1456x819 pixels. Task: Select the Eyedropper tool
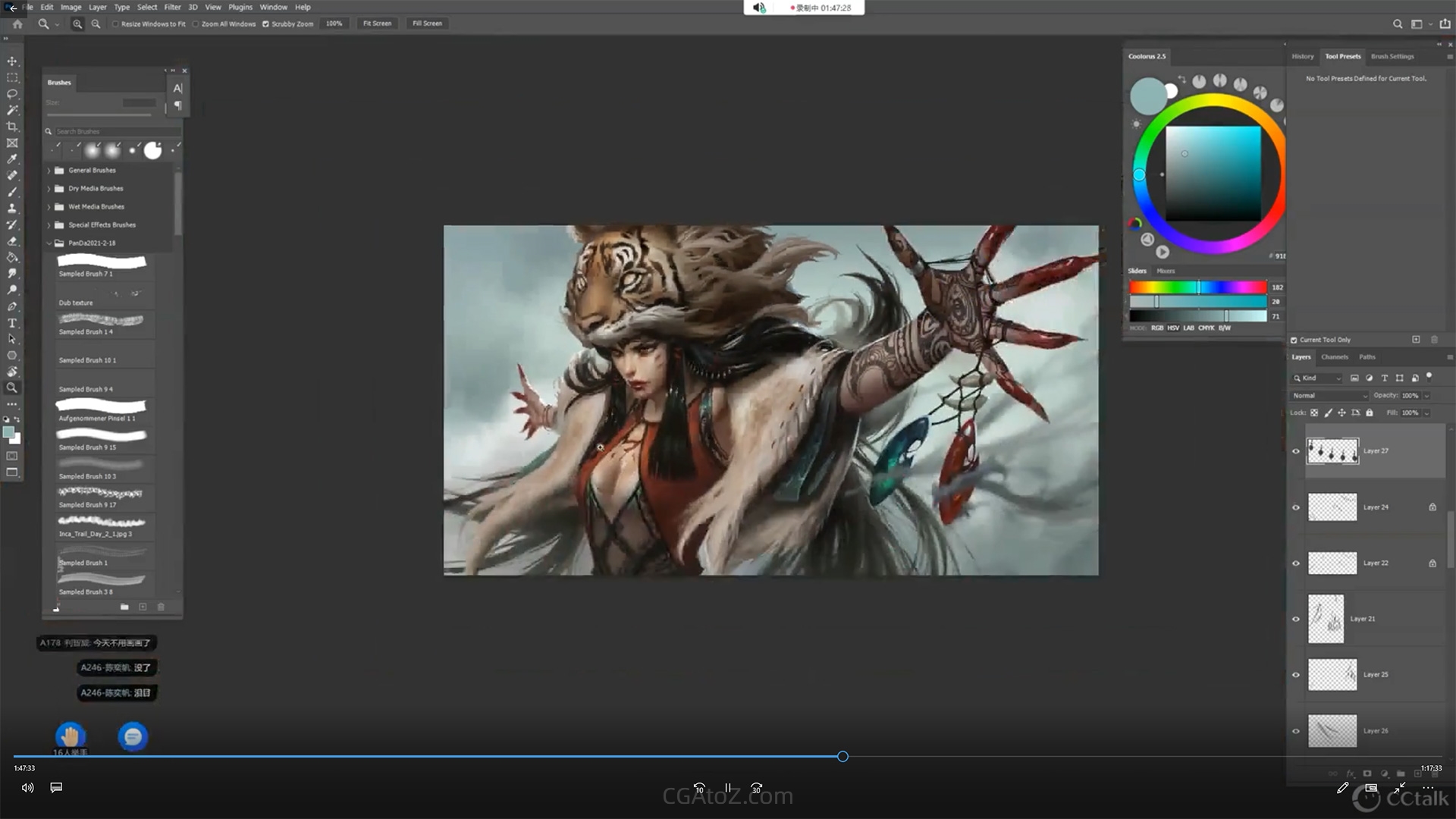pos(12,159)
